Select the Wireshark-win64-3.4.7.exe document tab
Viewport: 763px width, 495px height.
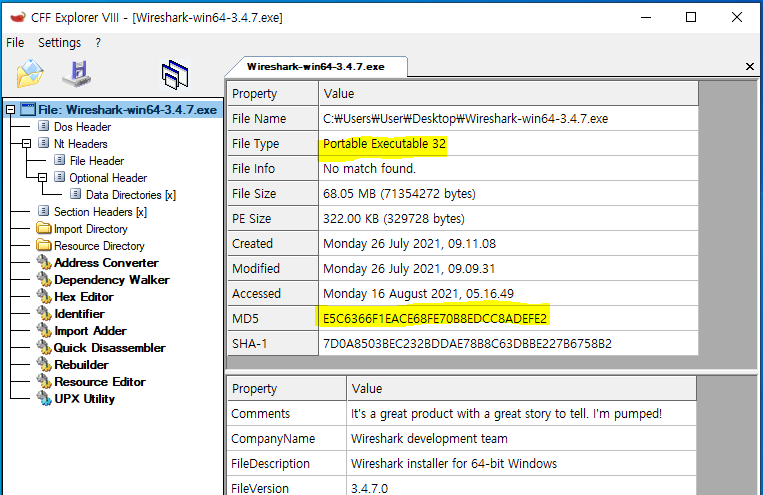pyautogui.click(x=316, y=67)
